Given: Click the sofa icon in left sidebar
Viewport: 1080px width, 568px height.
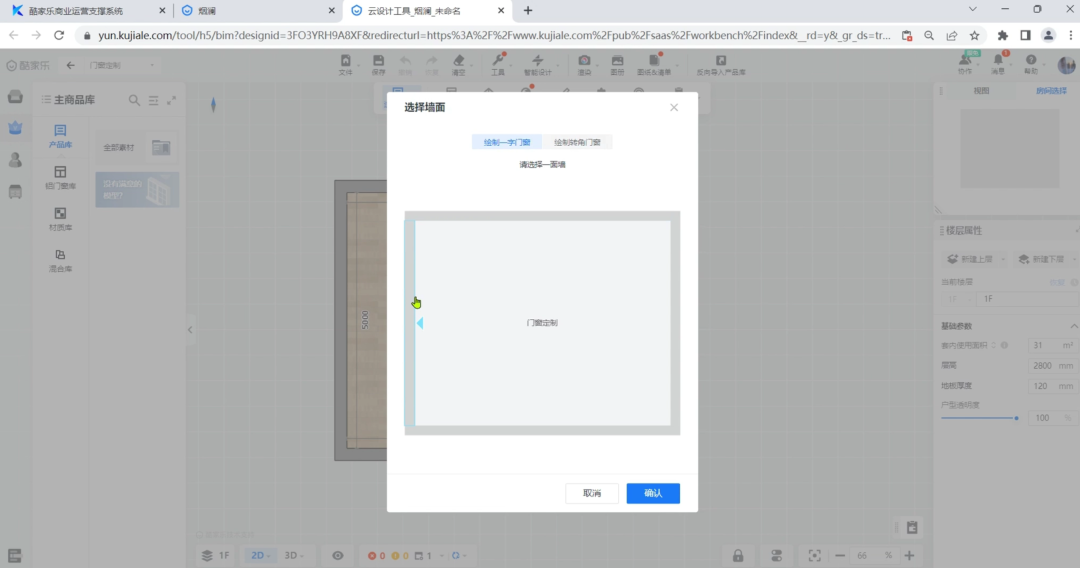Looking at the screenshot, I should pos(15,97).
